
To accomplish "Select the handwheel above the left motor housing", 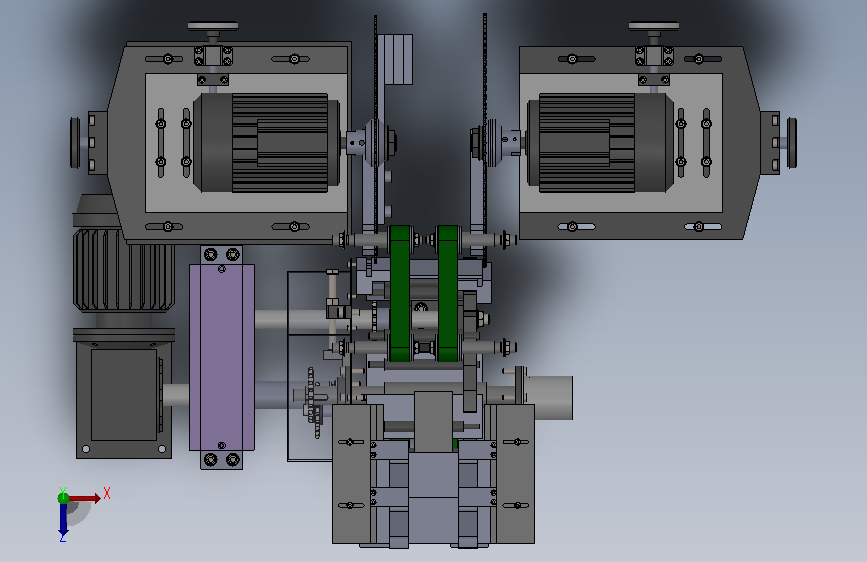I will pyautogui.click(x=213, y=26).
